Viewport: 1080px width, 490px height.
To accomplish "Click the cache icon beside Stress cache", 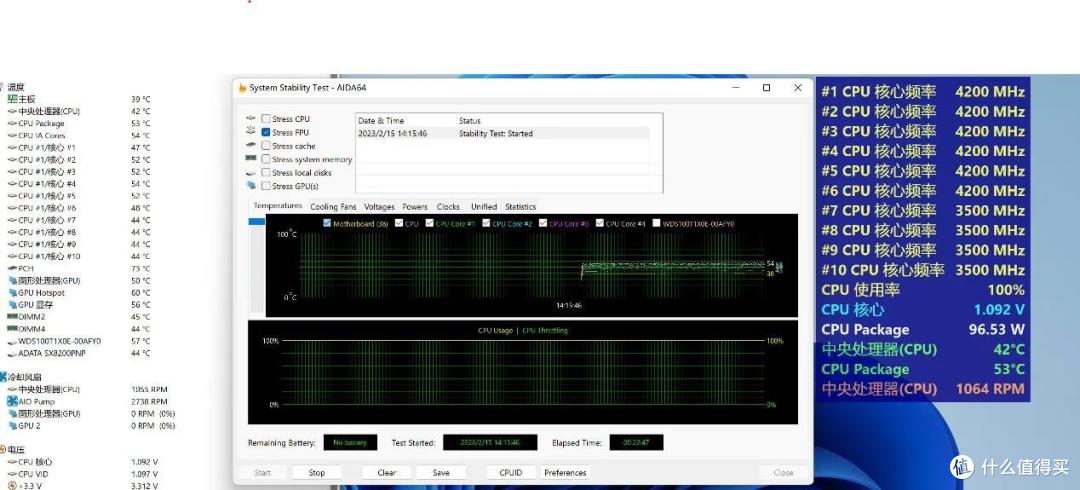I will (x=251, y=145).
